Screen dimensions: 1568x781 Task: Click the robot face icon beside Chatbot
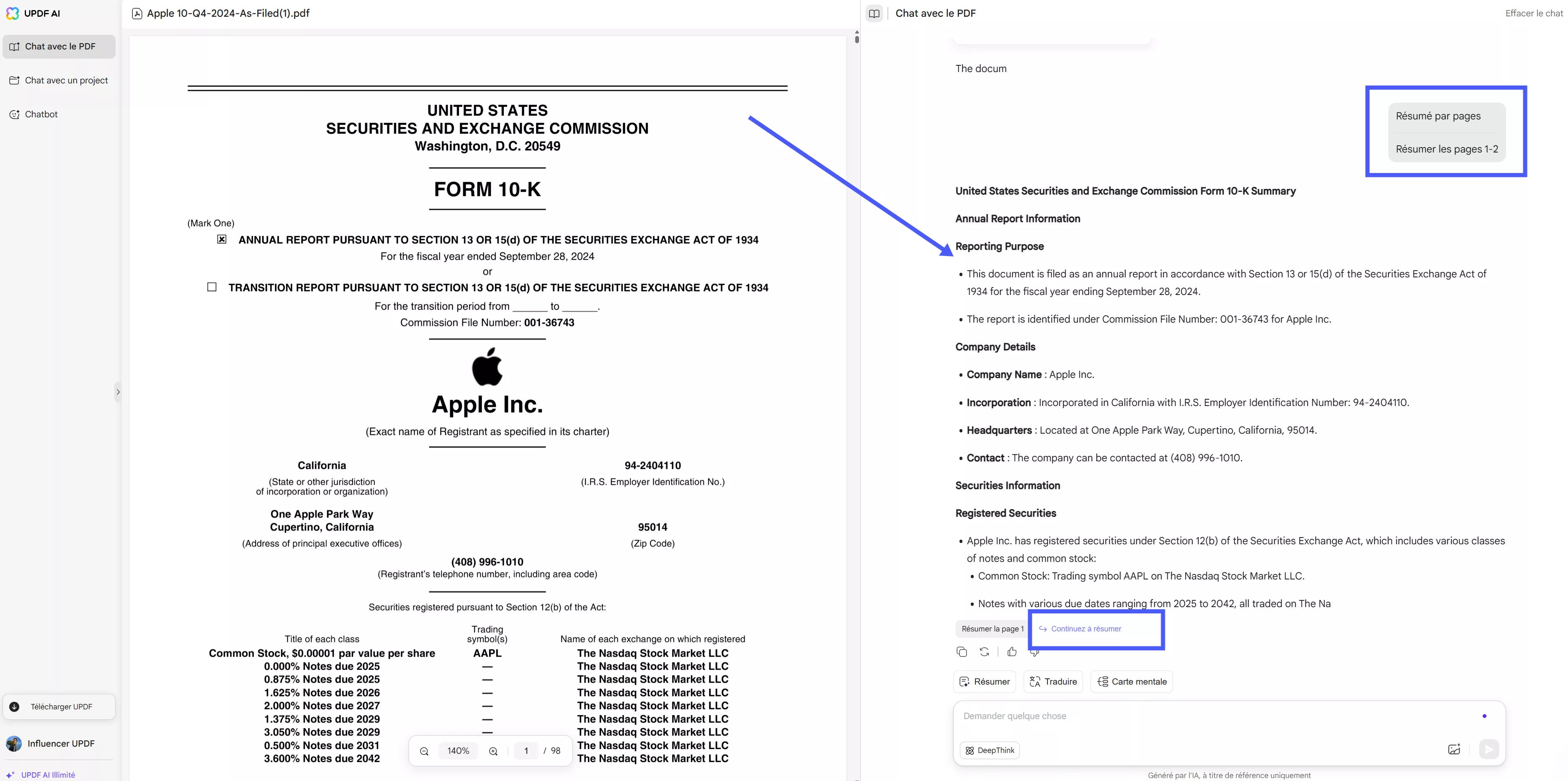coord(15,114)
